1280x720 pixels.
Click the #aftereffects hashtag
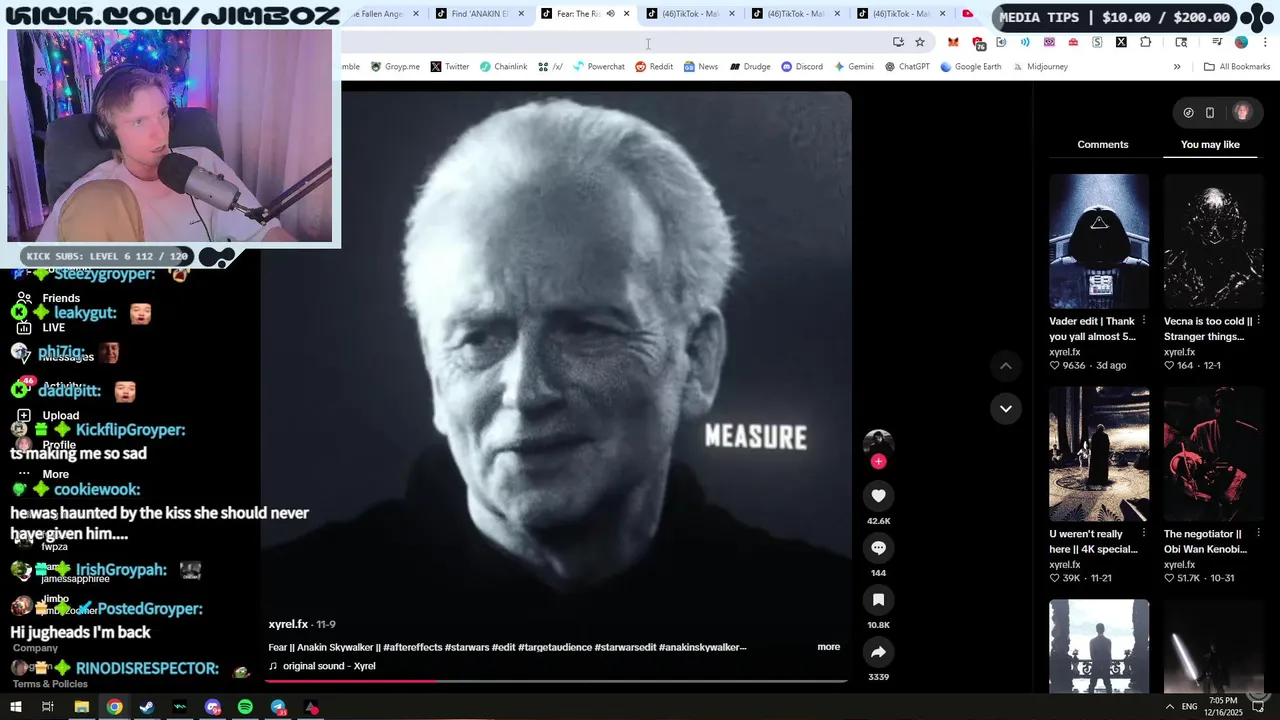(x=412, y=647)
